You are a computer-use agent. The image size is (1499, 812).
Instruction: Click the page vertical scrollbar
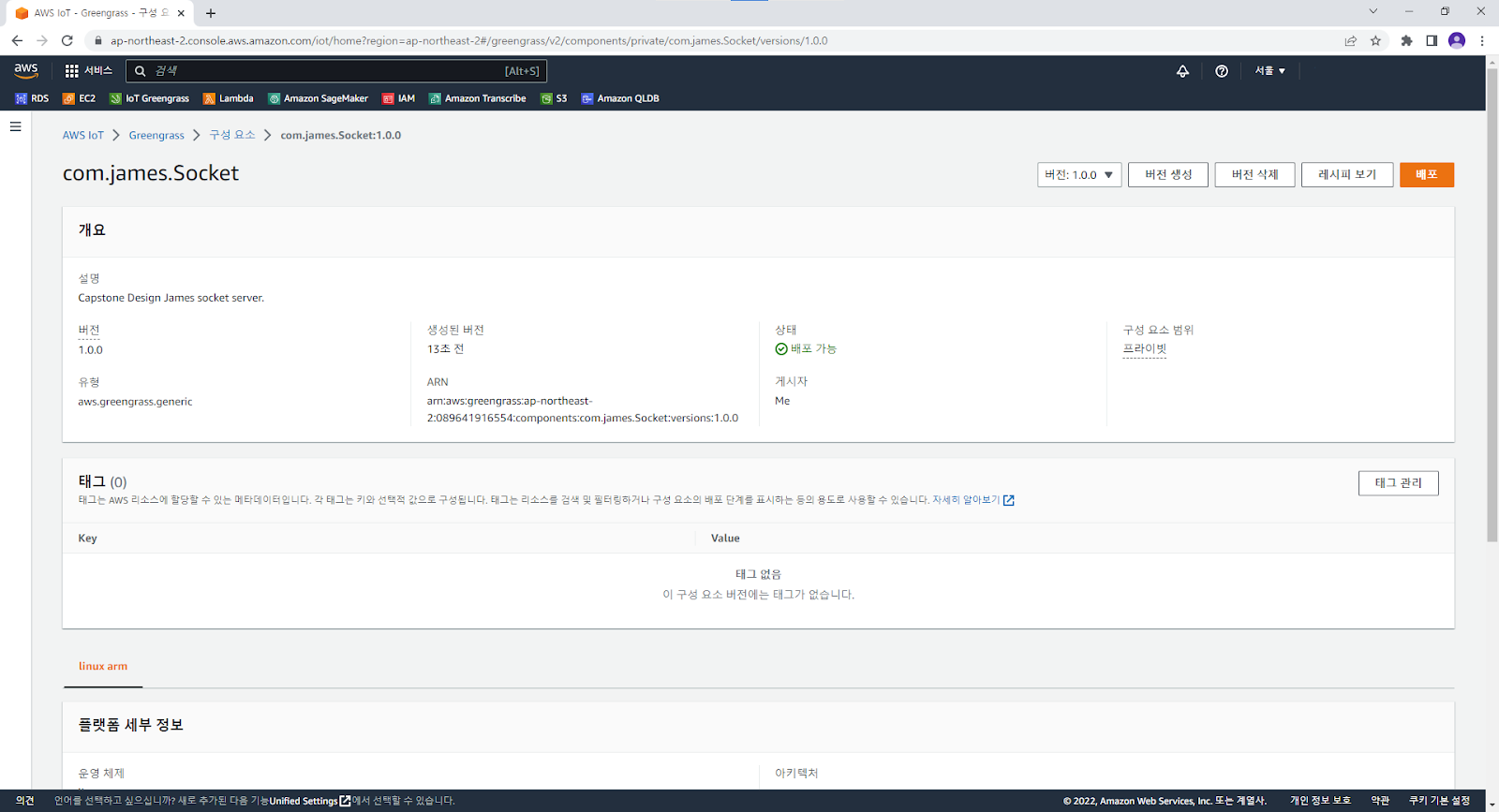[x=1492, y=304]
